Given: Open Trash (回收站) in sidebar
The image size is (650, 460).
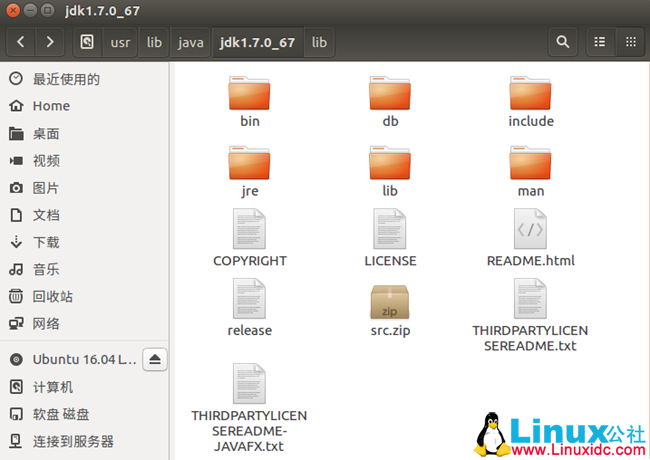Looking at the screenshot, I should tap(85, 297).
